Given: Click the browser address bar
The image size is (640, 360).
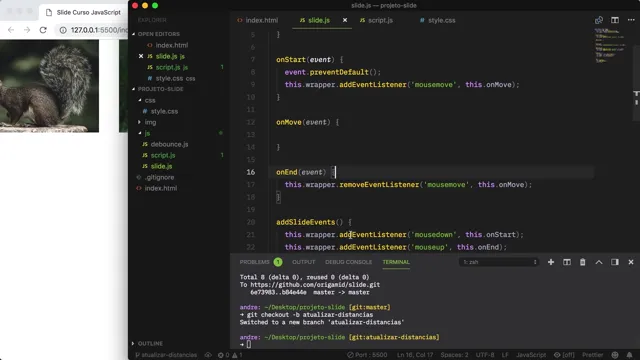Looking at the screenshot, I should click(x=93, y=30).
